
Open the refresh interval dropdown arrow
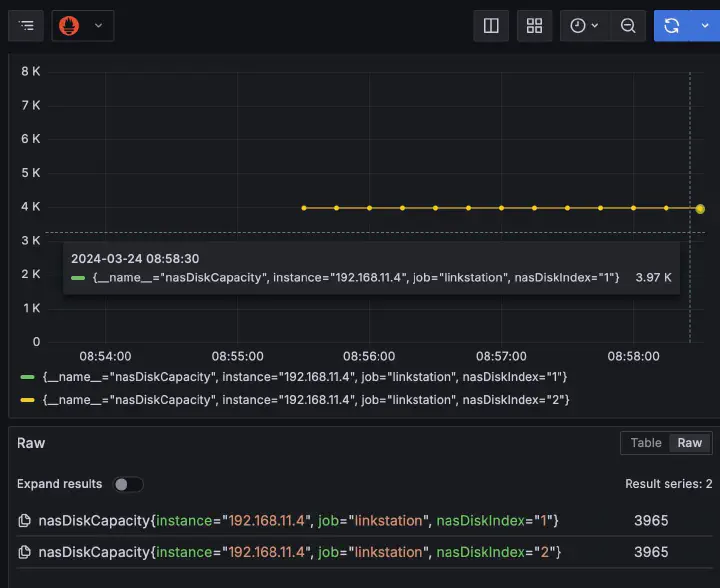click(705, 26)
